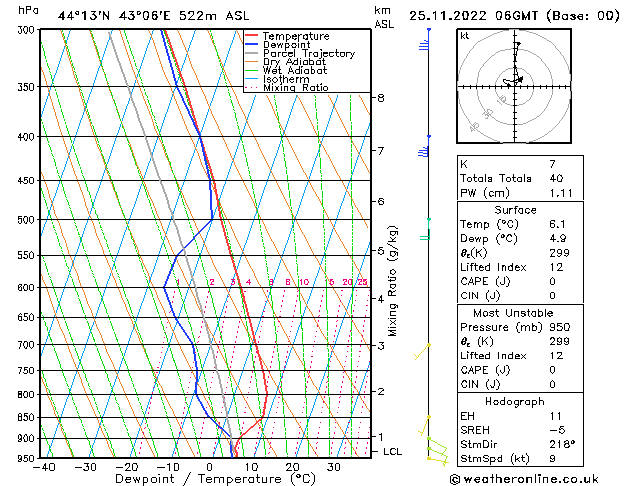Select the Dry Adiabat legend label
Image resolution: width=629 pixels, height=486 pixels.
pos(294,62)
